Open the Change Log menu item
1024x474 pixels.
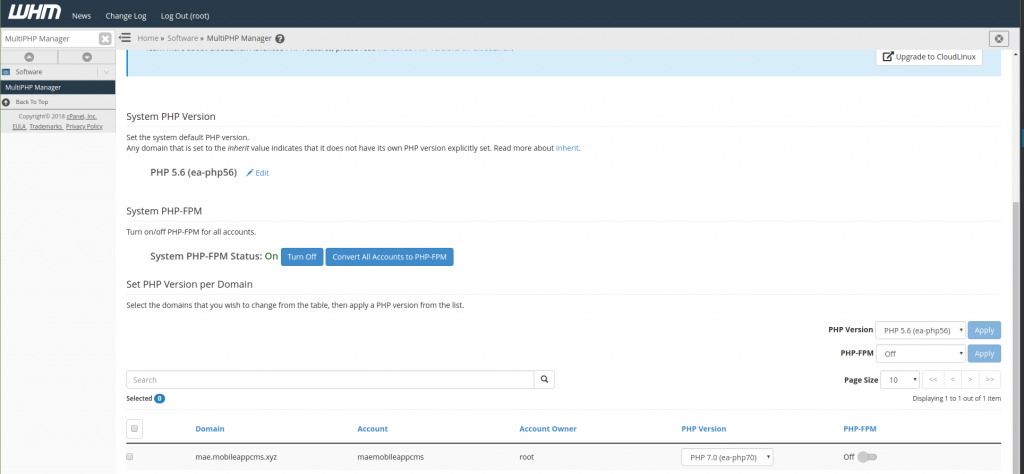pyautogui.click(x=125, y=17)
